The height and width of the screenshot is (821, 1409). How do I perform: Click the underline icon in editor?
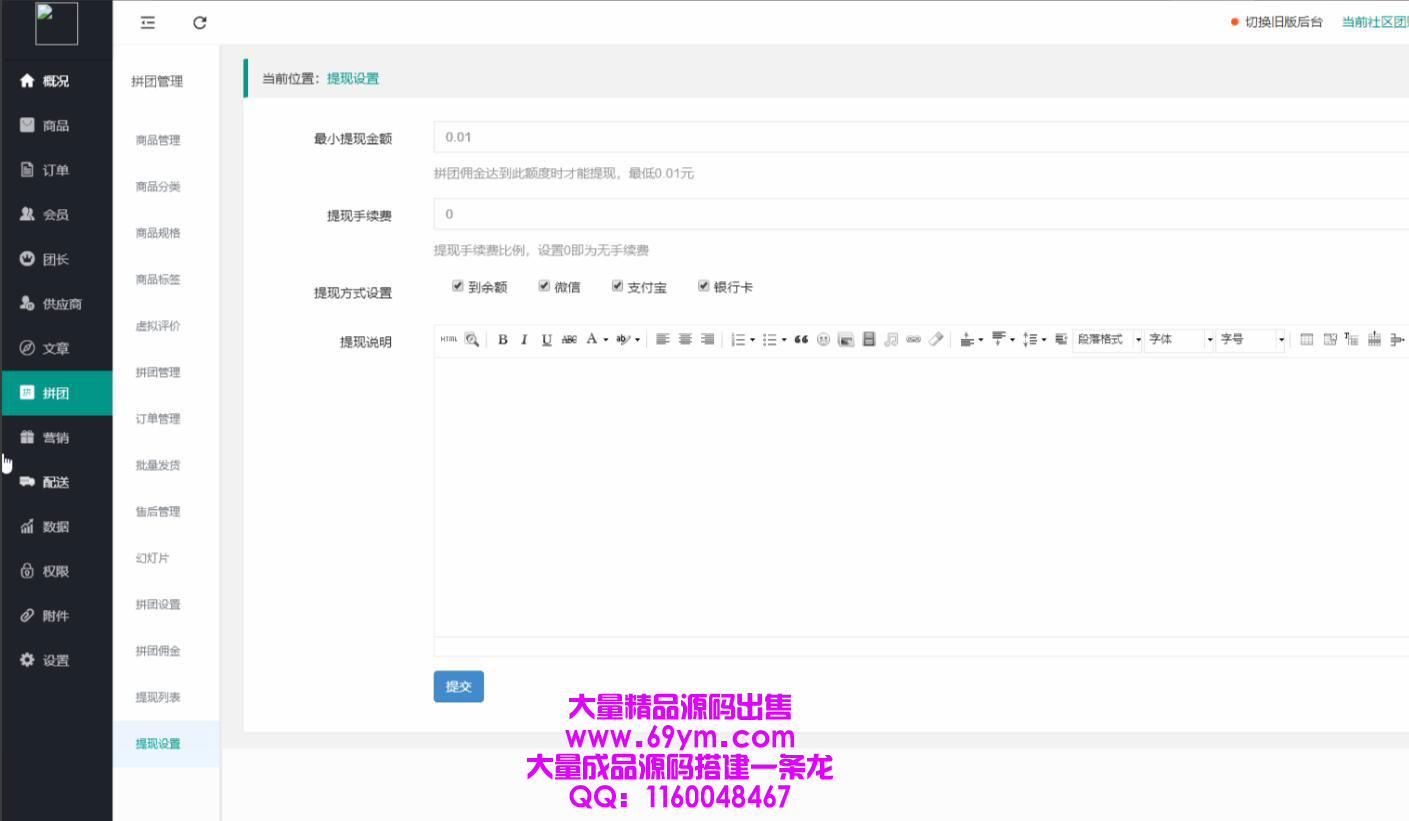click(546, 340)
